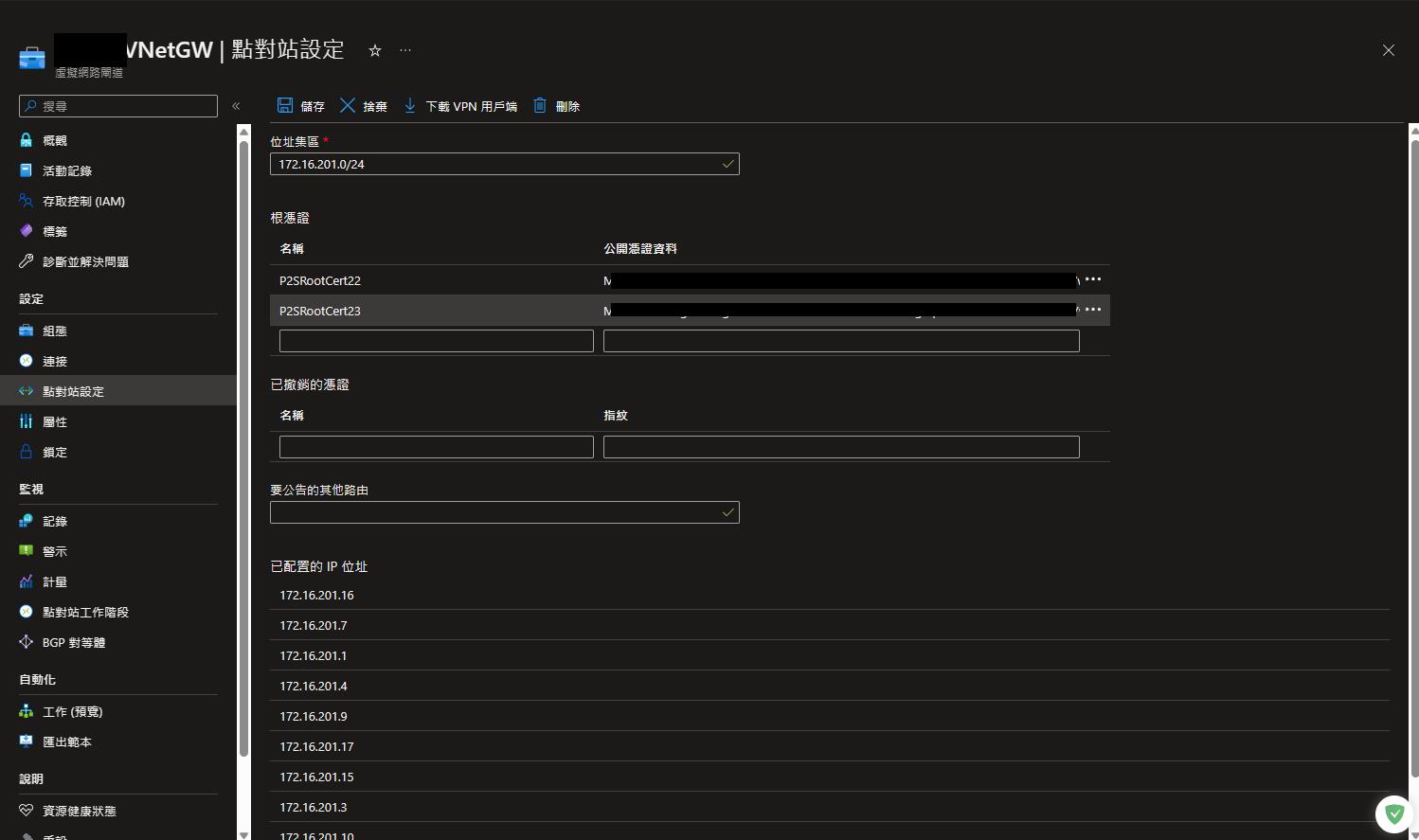Open 點對站工作階段 sessions page
The image size is (1419, 840).
tap(85, 612)
